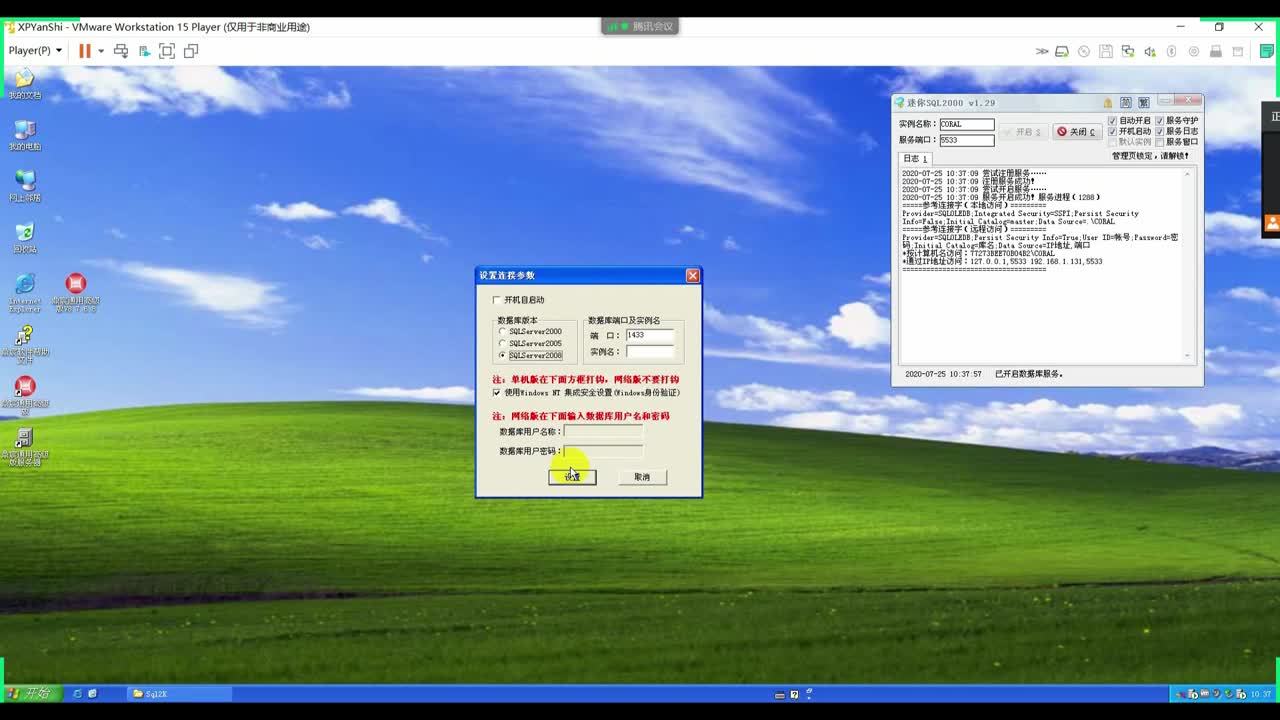Open 回收站 desktop icon
1280x720 pixels.
25,237
